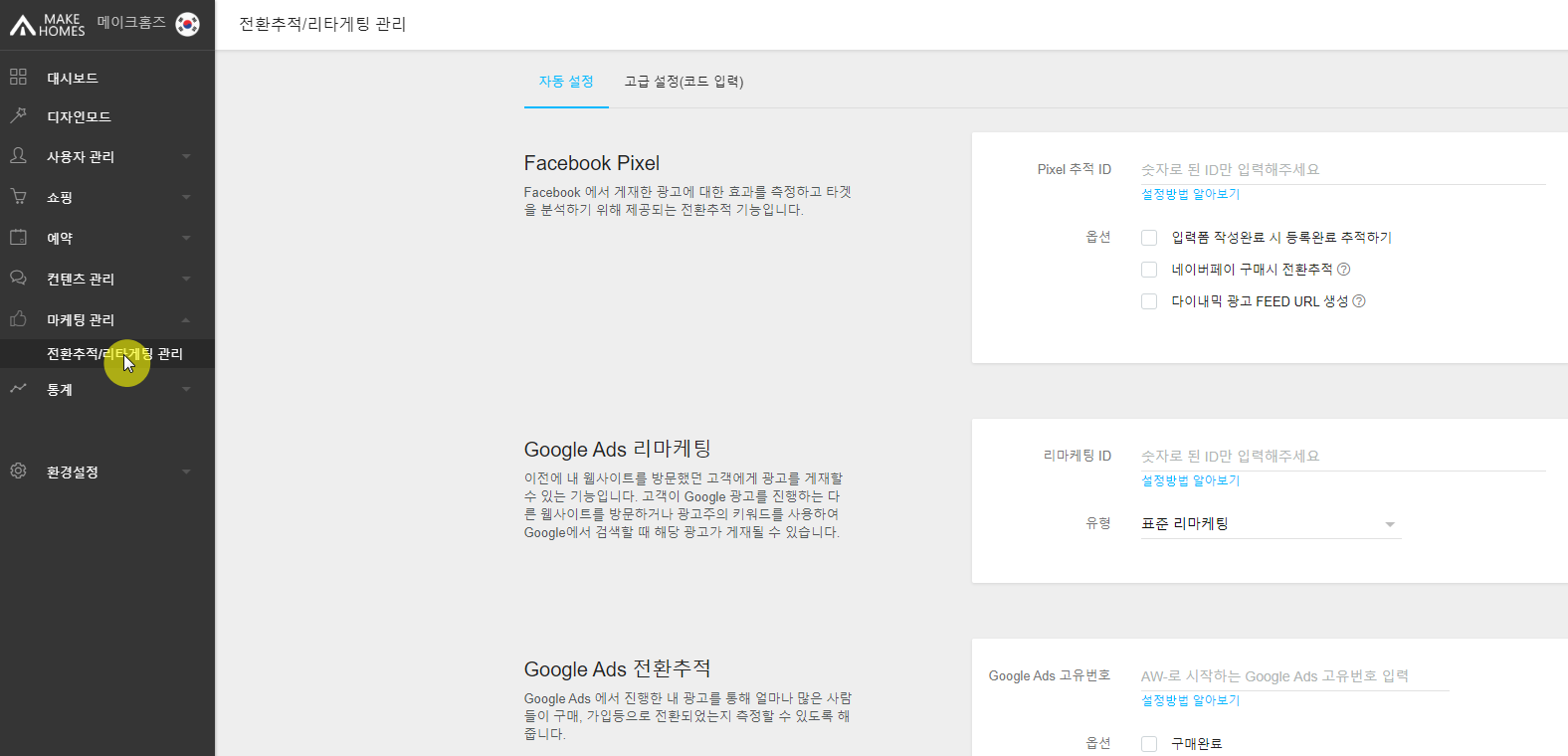Click the design mode pin icon
Viewport: 1568px width, 756px height.
point(18,115)
